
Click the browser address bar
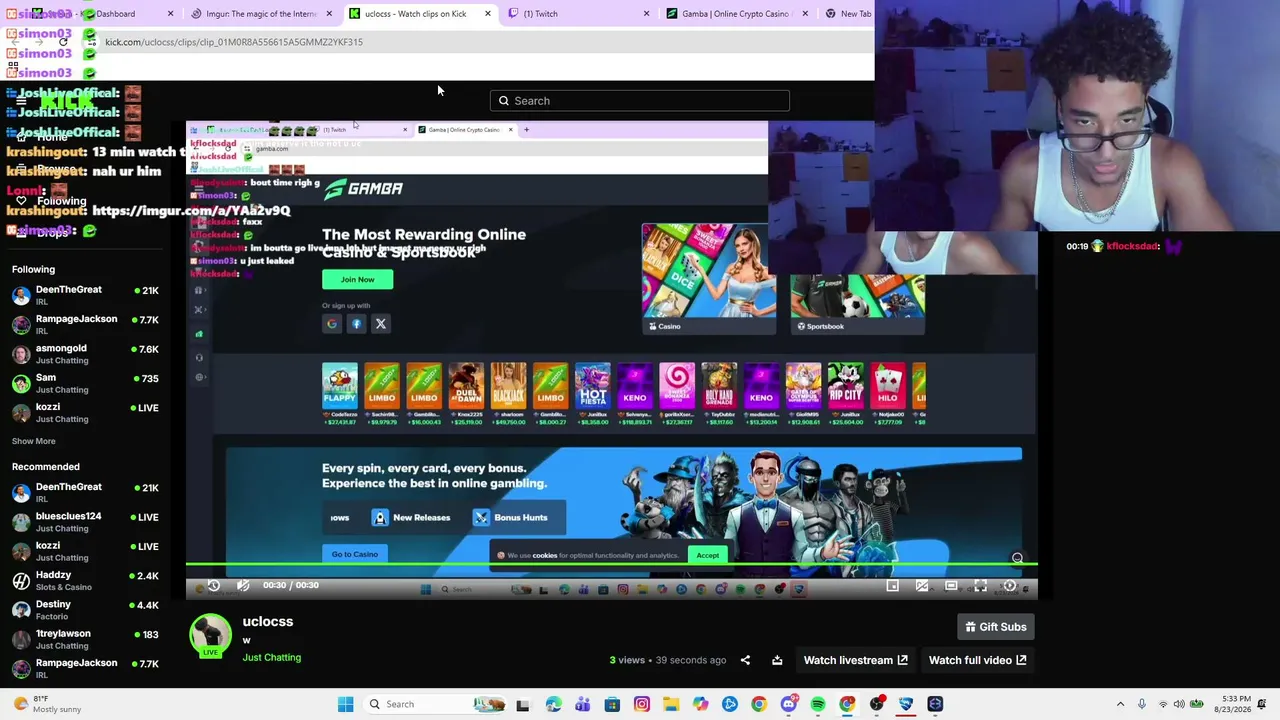click(480, 42)
